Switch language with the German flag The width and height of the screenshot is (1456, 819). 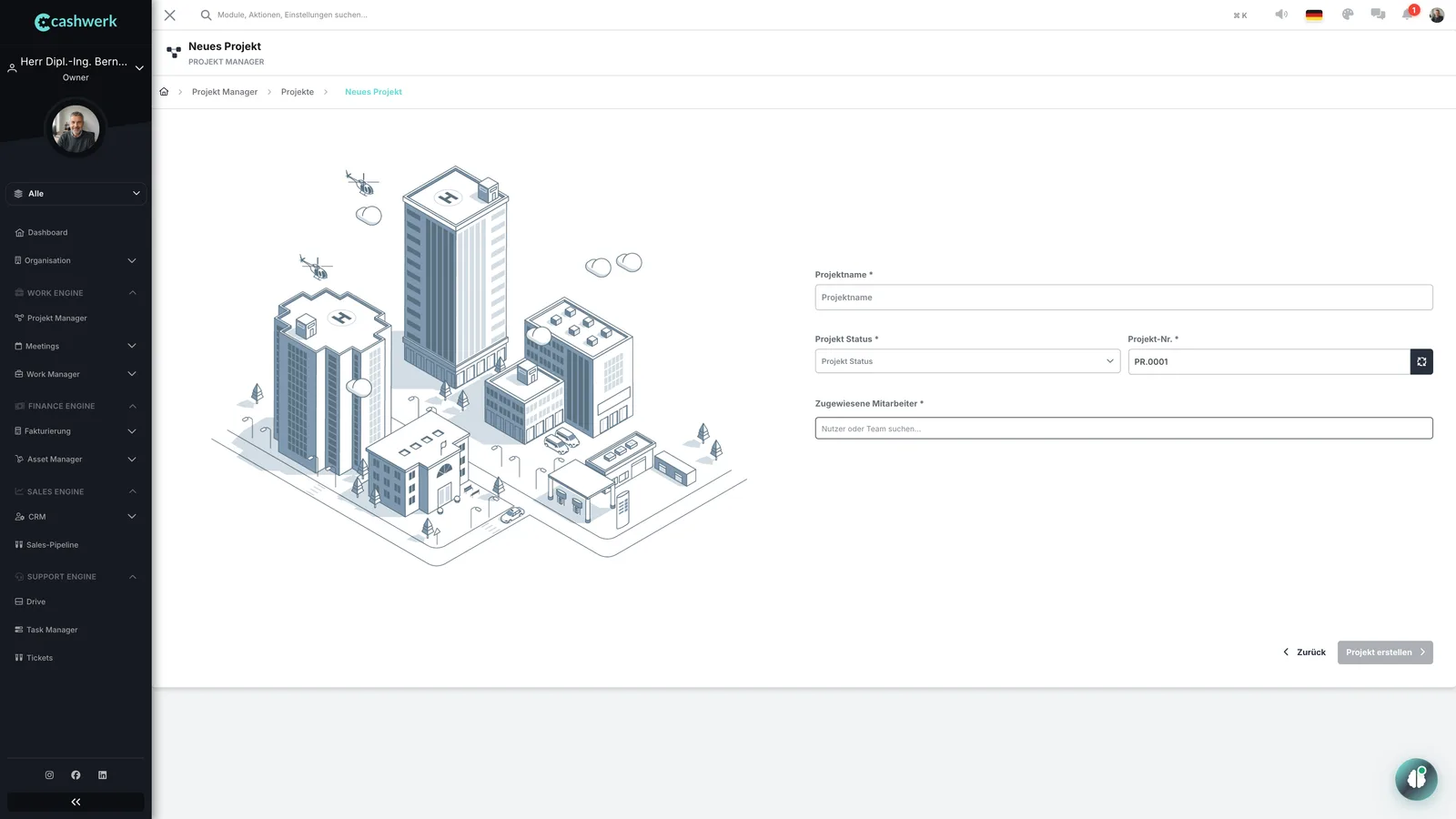[1314, 15]
